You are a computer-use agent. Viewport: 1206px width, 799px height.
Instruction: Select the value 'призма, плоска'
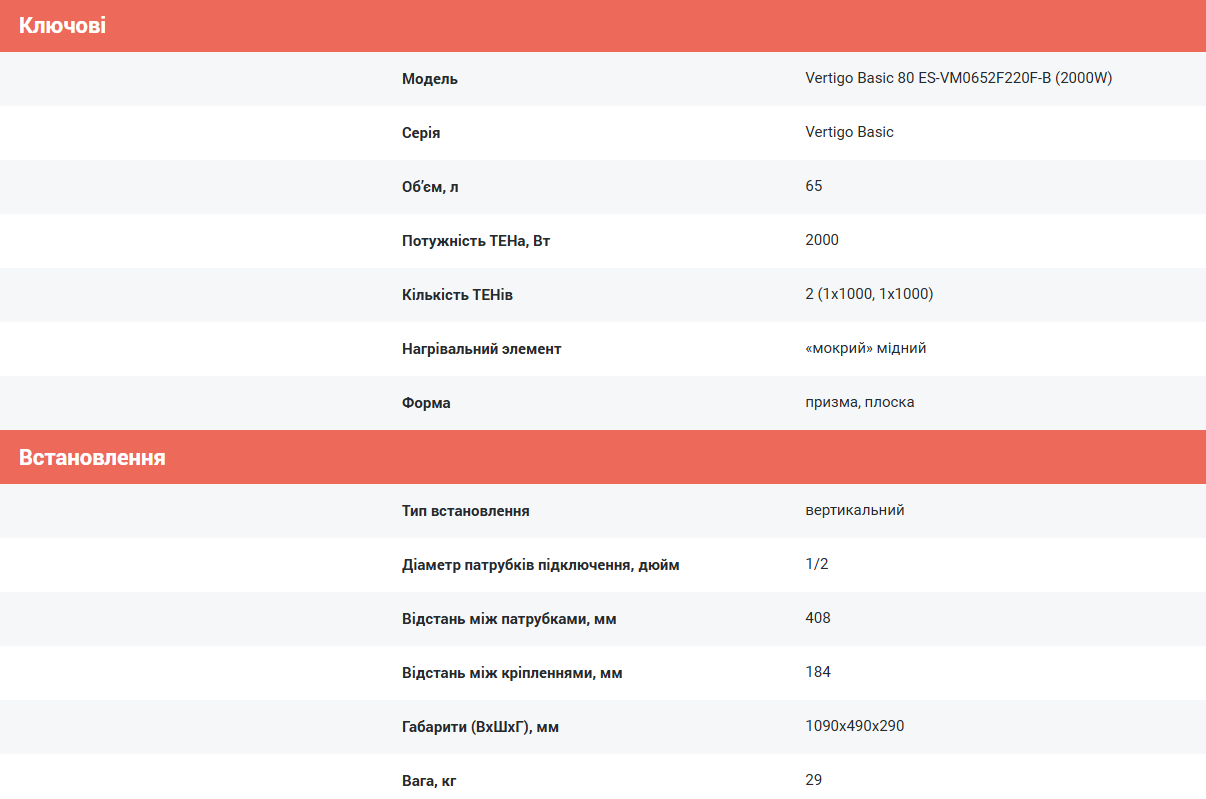[860, 402]
